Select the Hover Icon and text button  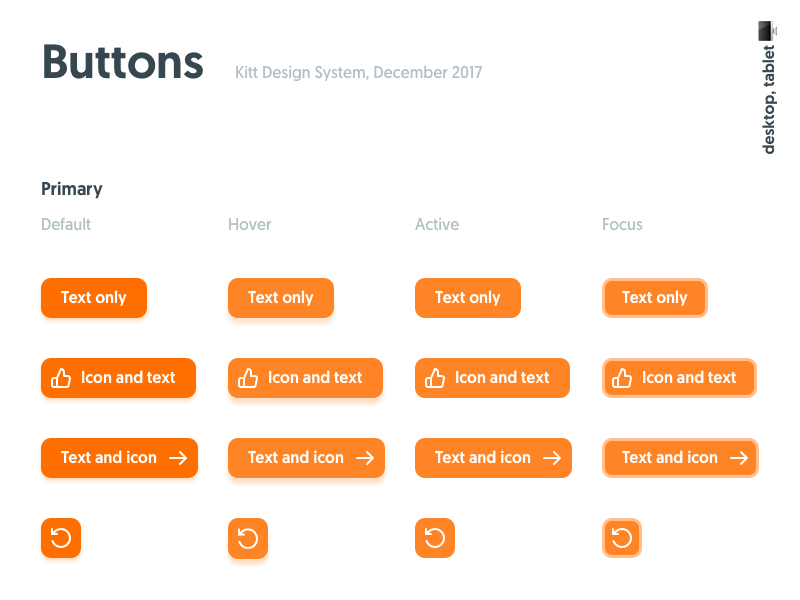(x=305, y=378)
